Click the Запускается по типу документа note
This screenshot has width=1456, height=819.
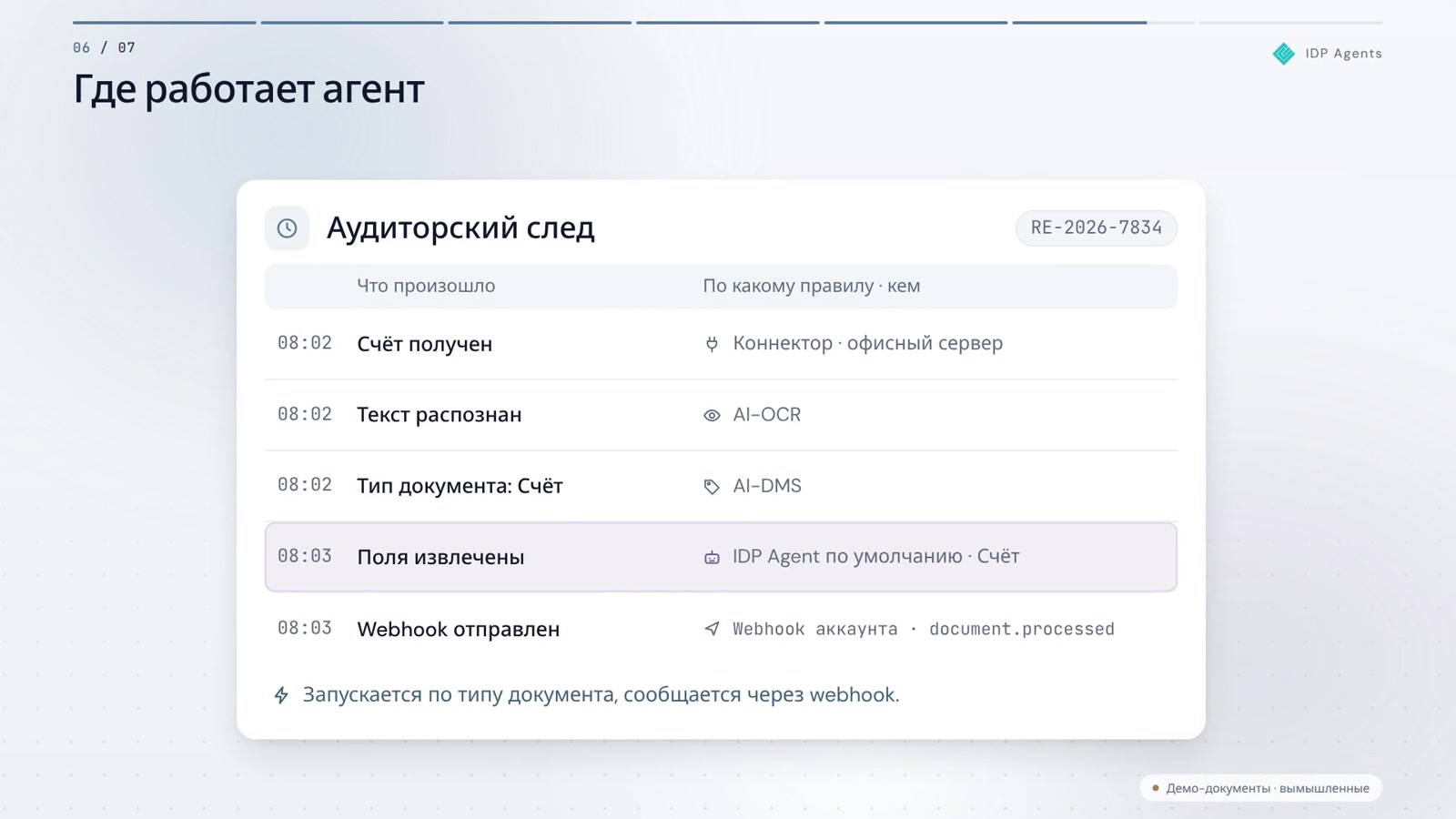(601, 694)
